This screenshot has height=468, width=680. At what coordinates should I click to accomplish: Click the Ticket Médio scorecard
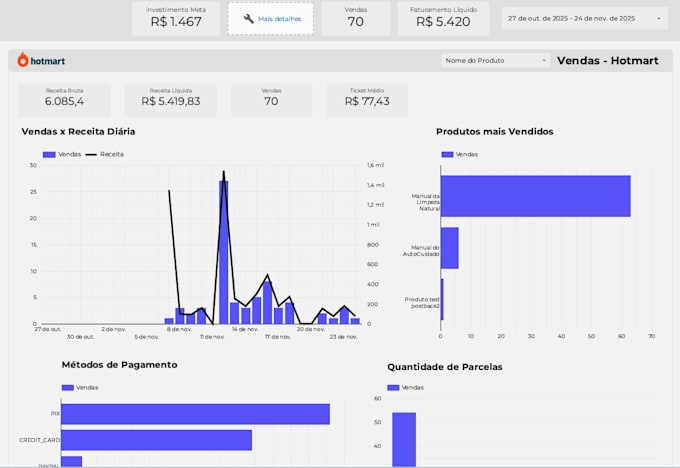(367, 100)
